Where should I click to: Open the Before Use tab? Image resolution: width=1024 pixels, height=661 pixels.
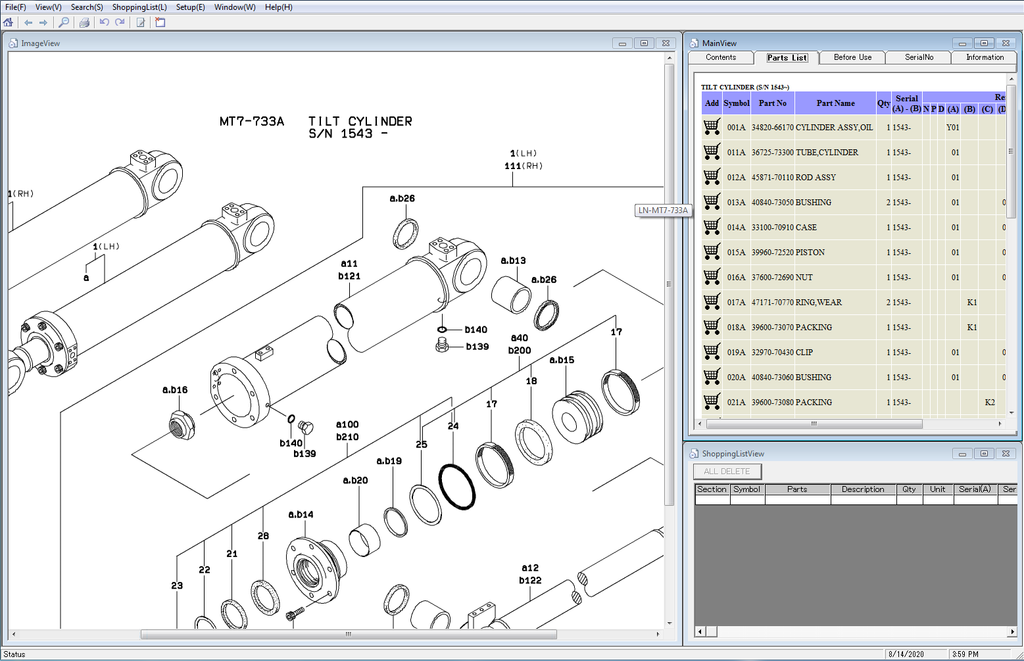(852, 58)
